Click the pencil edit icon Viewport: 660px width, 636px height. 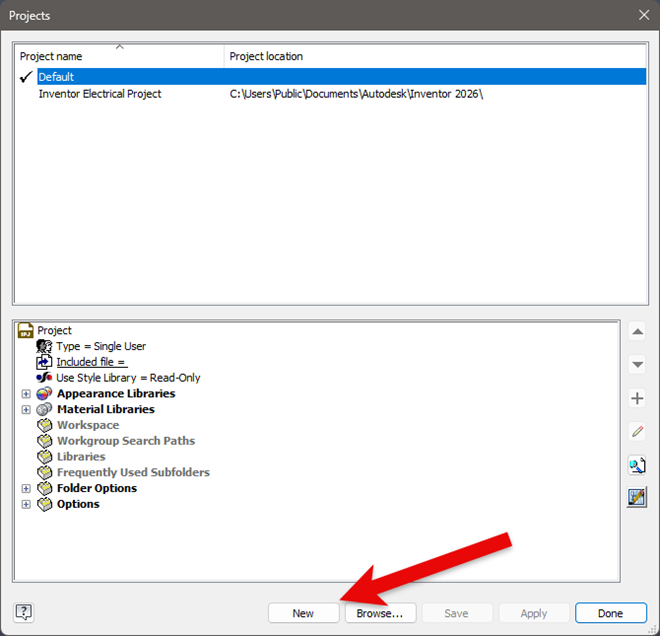tap(637, 431)
